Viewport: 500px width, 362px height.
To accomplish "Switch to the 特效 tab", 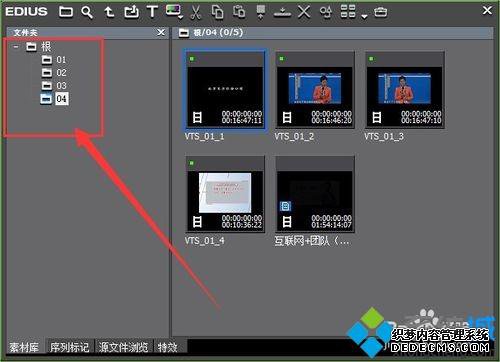I will pos(168,348).
